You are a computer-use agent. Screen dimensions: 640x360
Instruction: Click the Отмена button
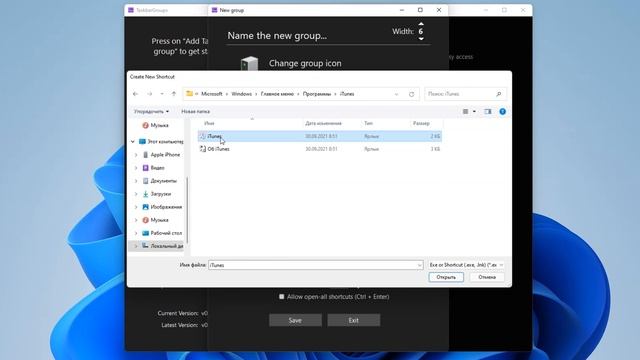487,277
